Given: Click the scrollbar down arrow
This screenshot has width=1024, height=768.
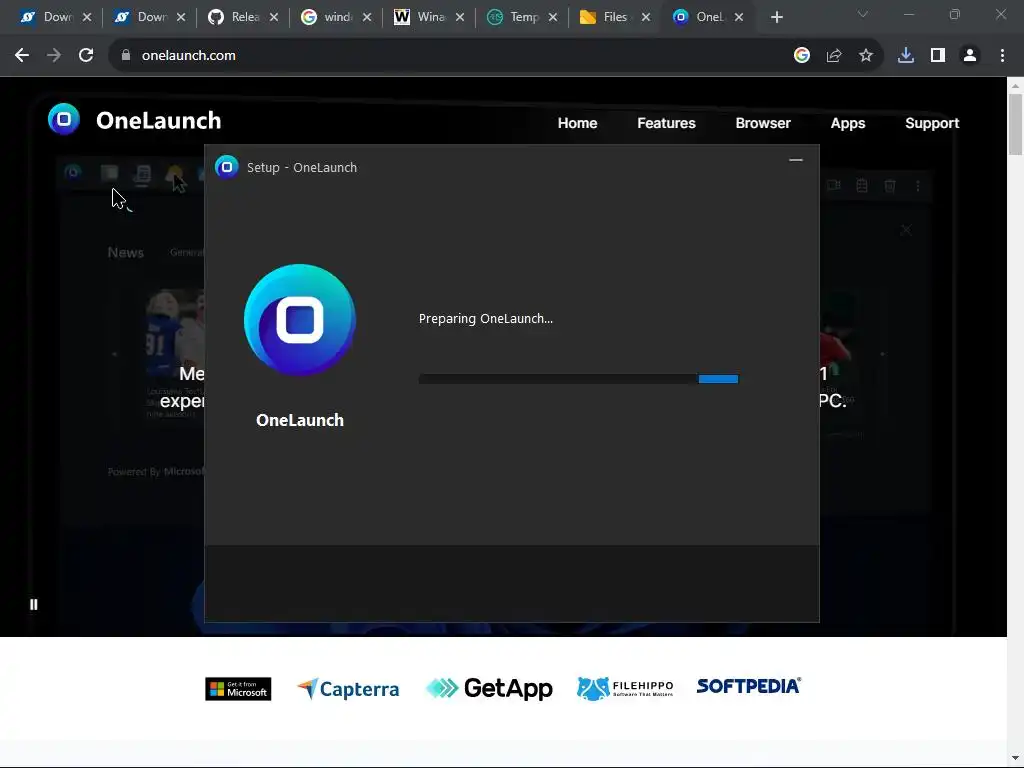Looking at the screenshot, I should 1016,759.
